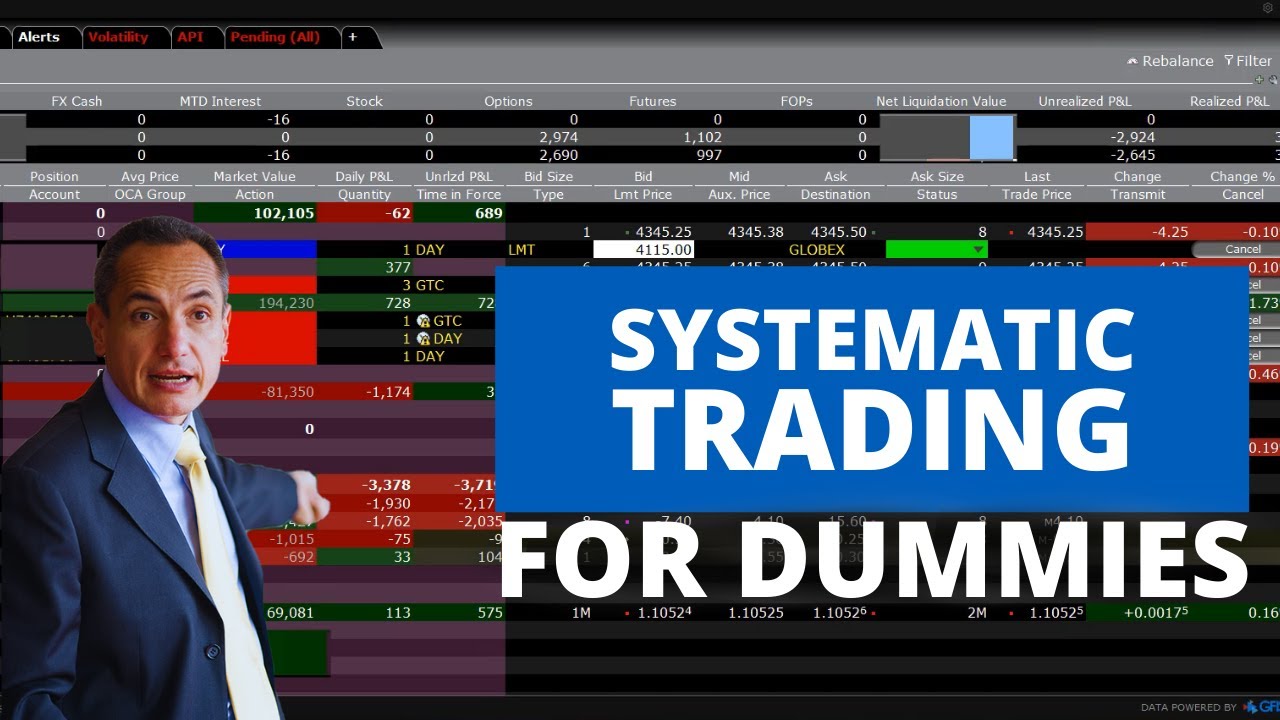Image resolution: width=1280 pixels, height=720 pixels.
Task: Click the Change % column header
Action: tap(1243, 177)
